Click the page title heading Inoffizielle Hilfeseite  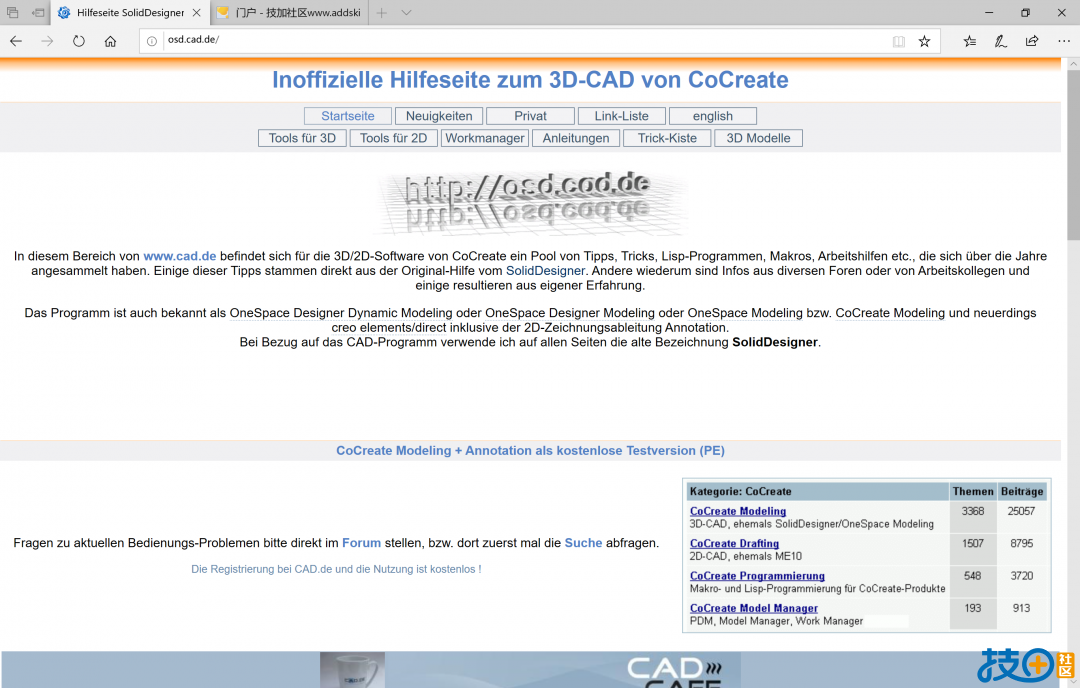[530, 80]
